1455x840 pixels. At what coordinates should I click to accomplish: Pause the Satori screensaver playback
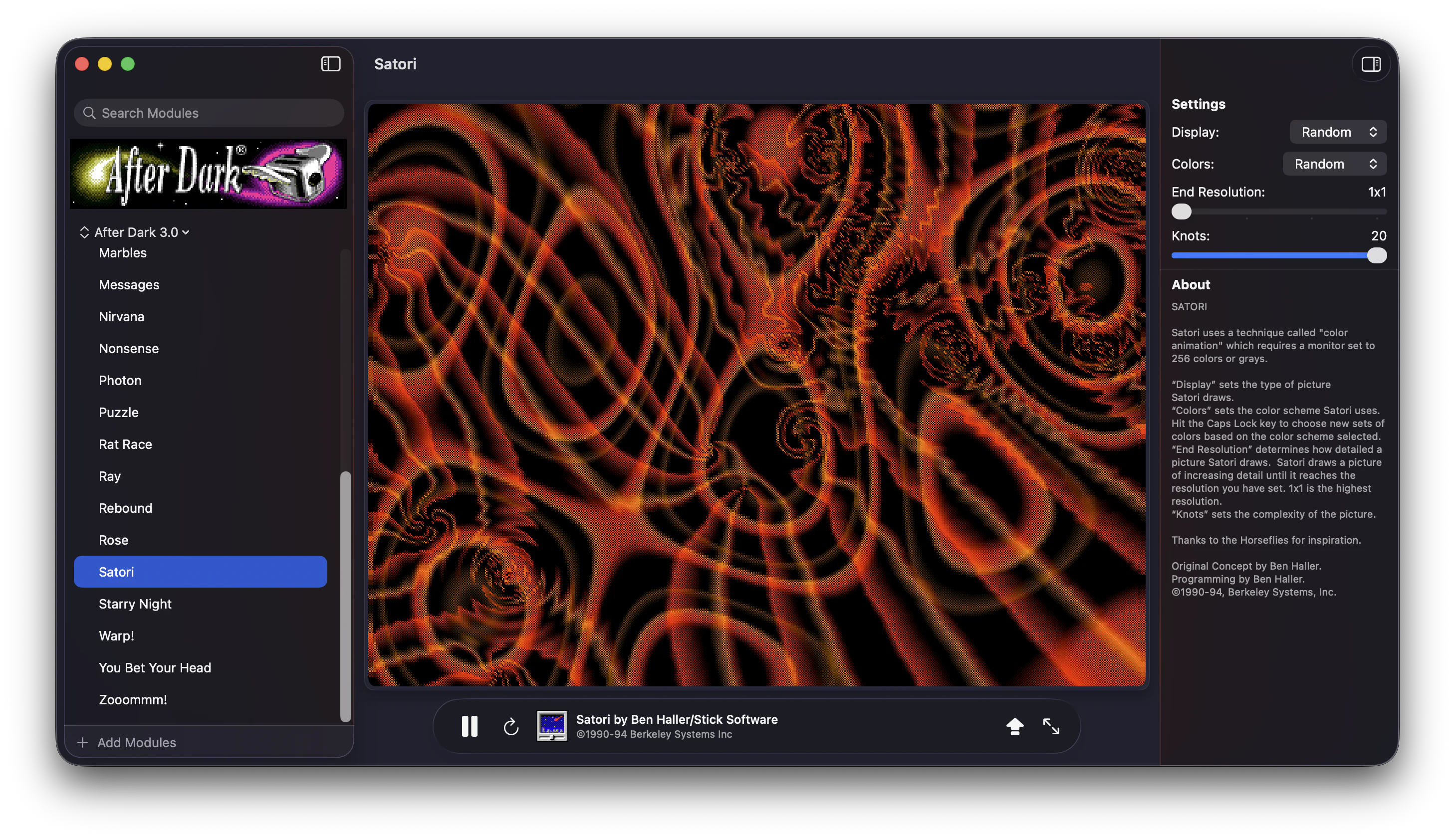tap(470, 726)
